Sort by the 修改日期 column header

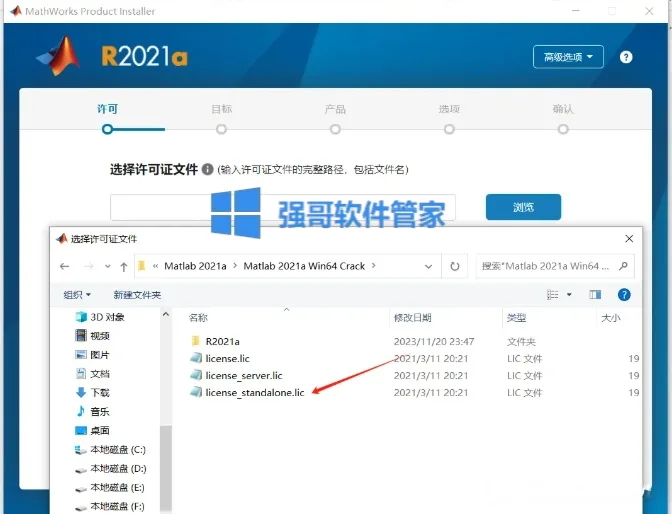413,318
